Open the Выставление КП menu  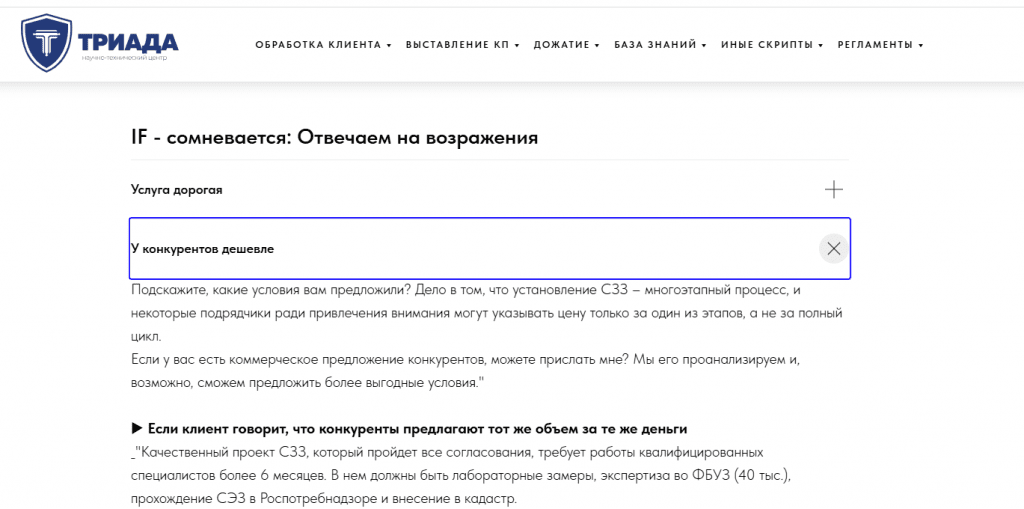(462, 45)
